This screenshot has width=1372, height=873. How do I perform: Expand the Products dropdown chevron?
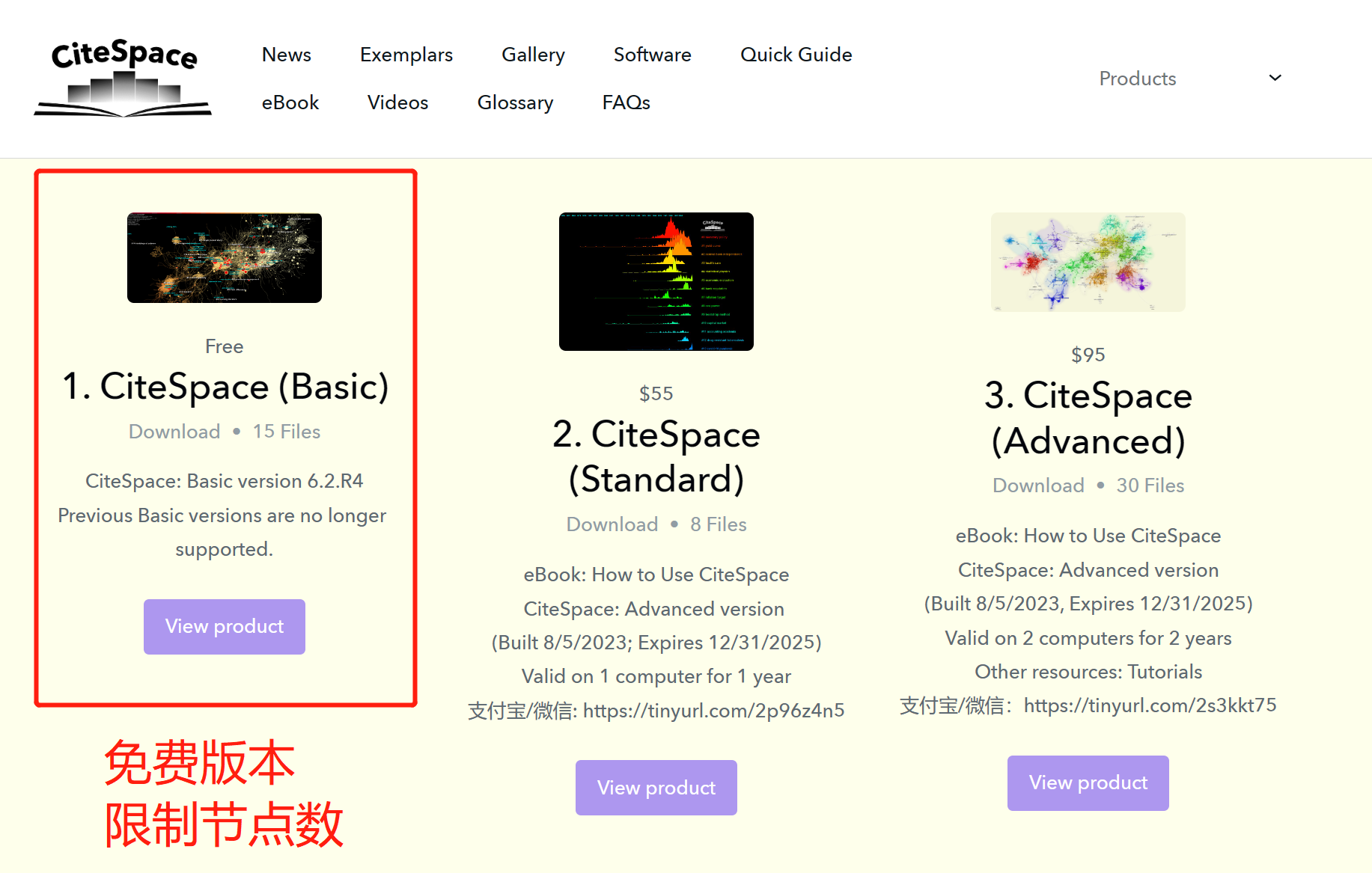point(1275,78)
